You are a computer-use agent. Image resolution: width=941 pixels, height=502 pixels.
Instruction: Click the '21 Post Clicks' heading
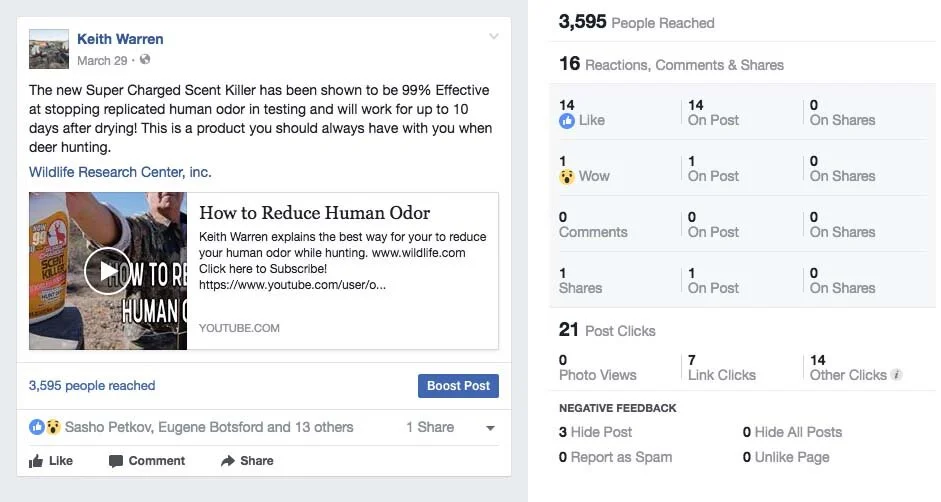click(607, 330)
